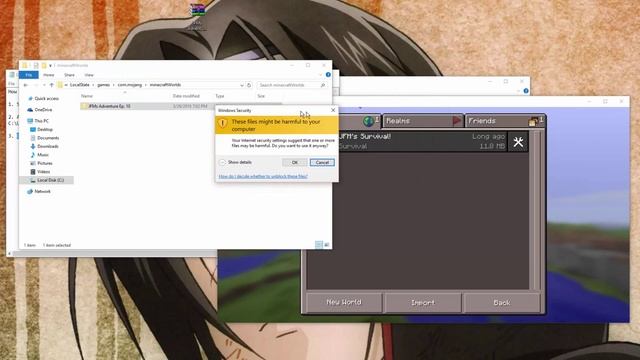This screenshot has height=360, width=640.
Task: Open the View ribbon tab
Action: [x=89, y=75]
